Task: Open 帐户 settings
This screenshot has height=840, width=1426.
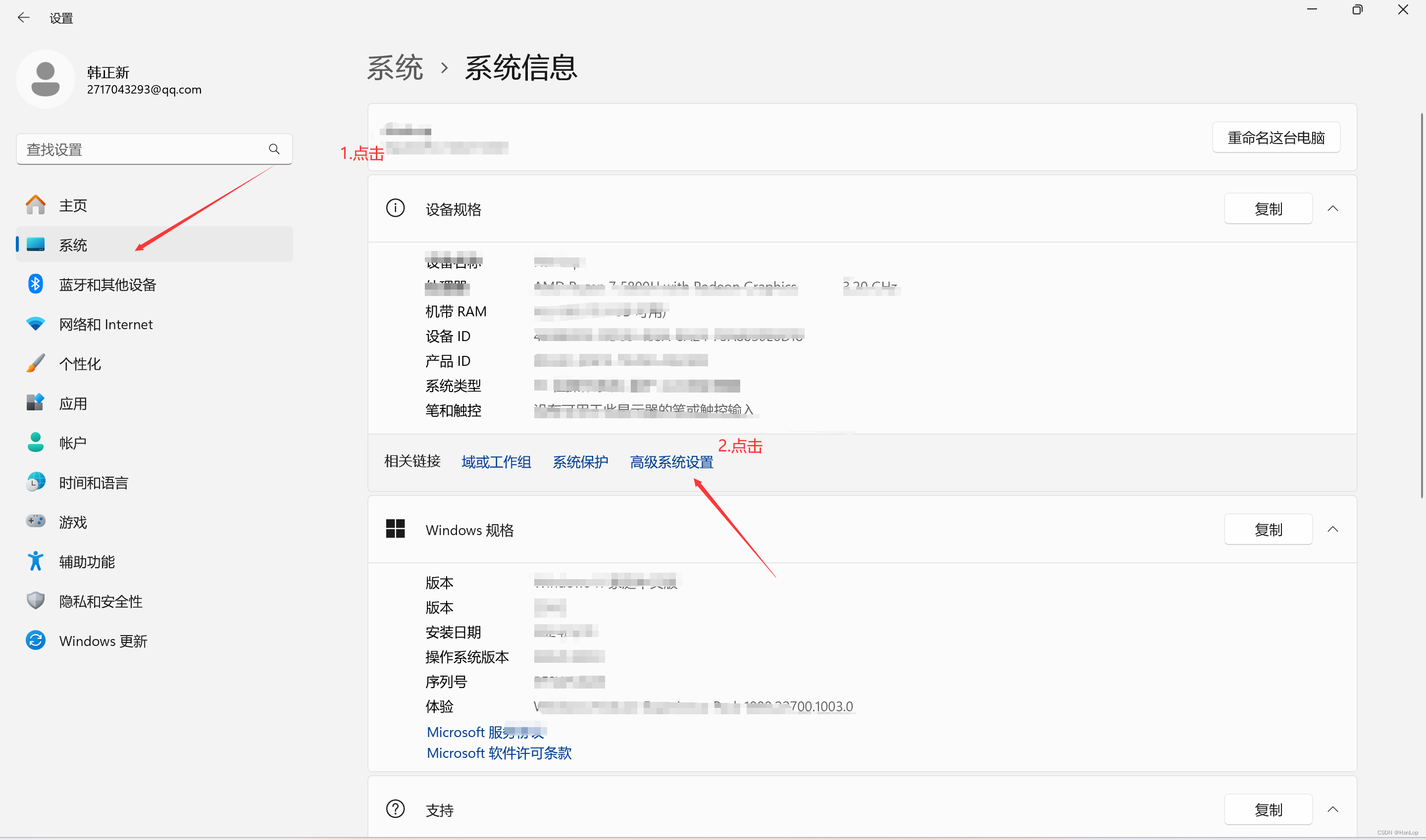Action: click(72, 443)
